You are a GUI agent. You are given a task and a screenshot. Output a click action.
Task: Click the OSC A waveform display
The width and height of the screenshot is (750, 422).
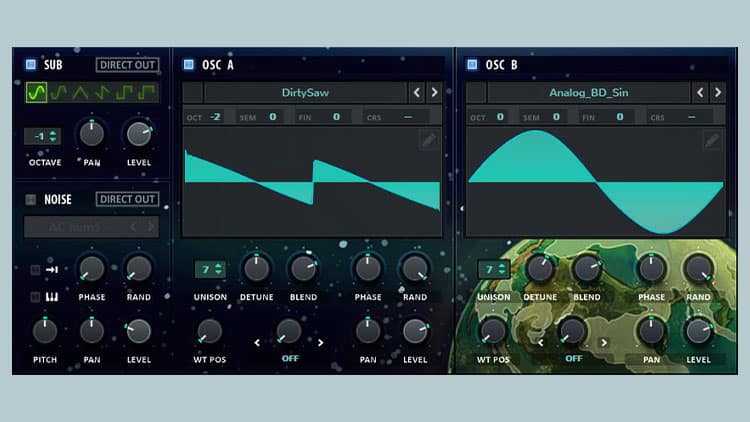click(x=312, y=182)
